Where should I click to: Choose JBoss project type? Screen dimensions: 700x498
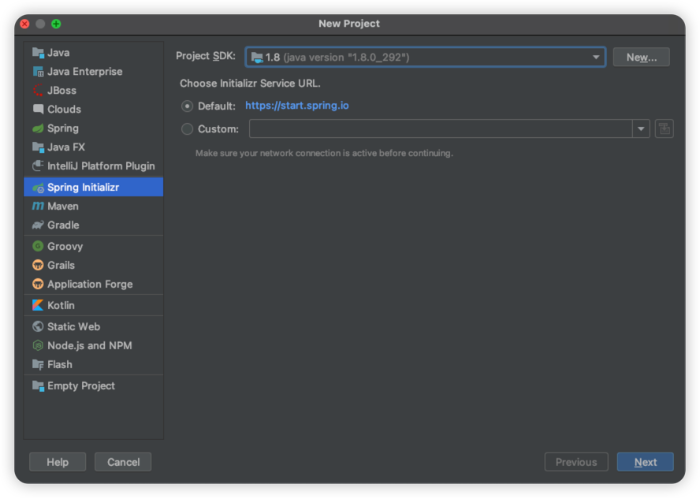94,90
